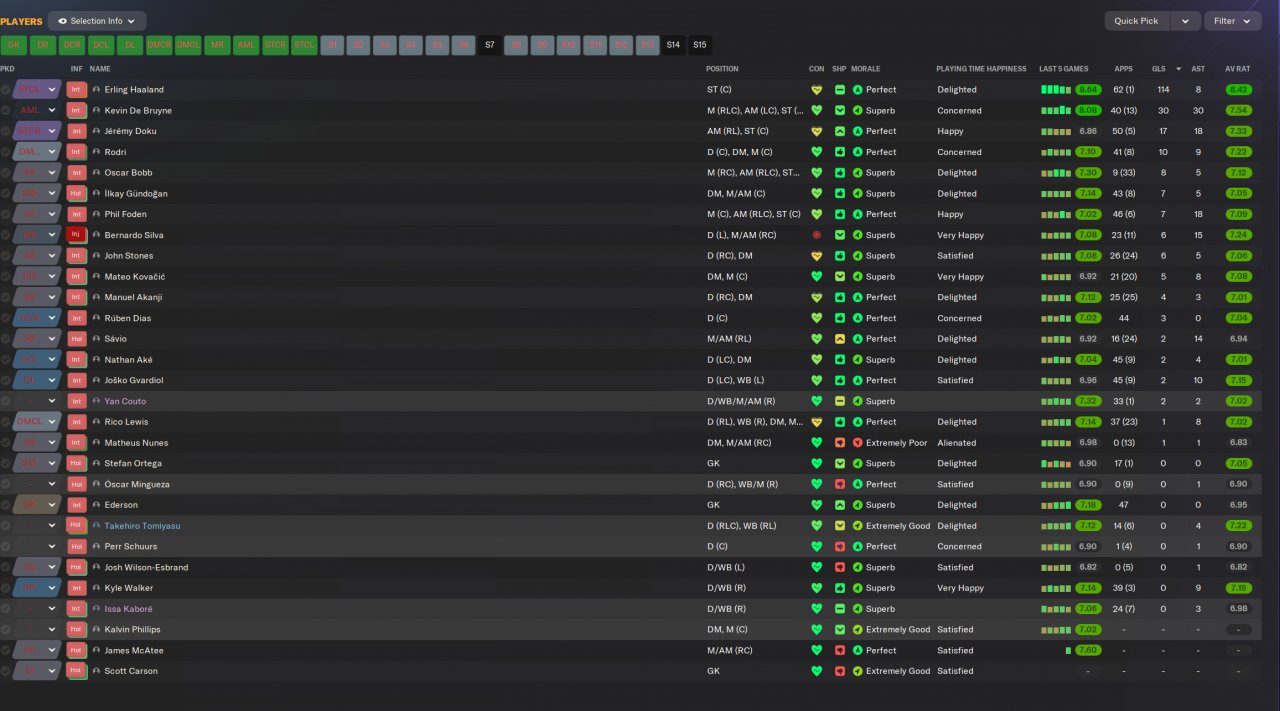The height and width of the screenshot is (711, 1280).
Task: Sort by the AV RAT column header
Action: point(1238,69)
